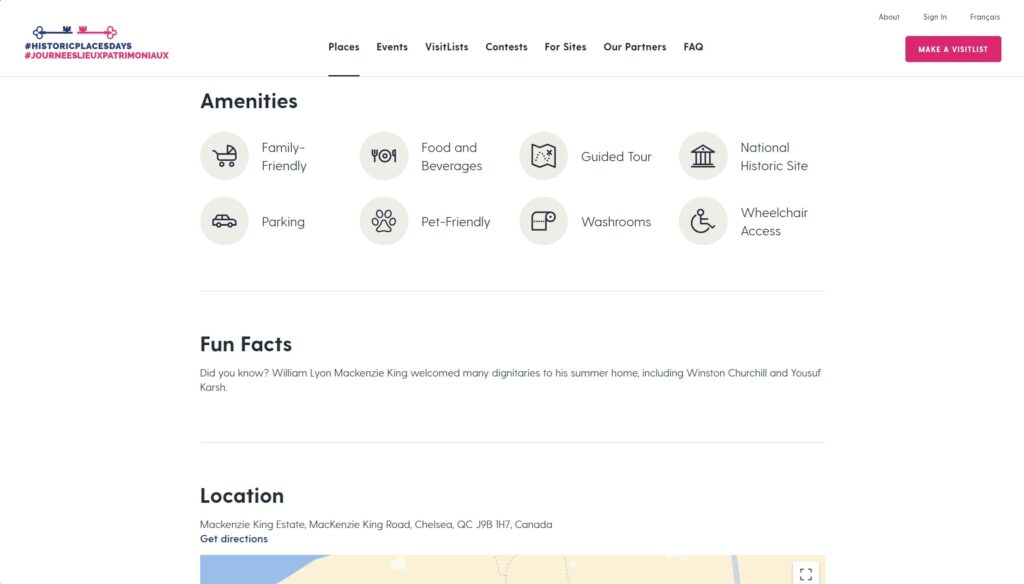Toggle fullscreen view on the map

tap(805, 573)
